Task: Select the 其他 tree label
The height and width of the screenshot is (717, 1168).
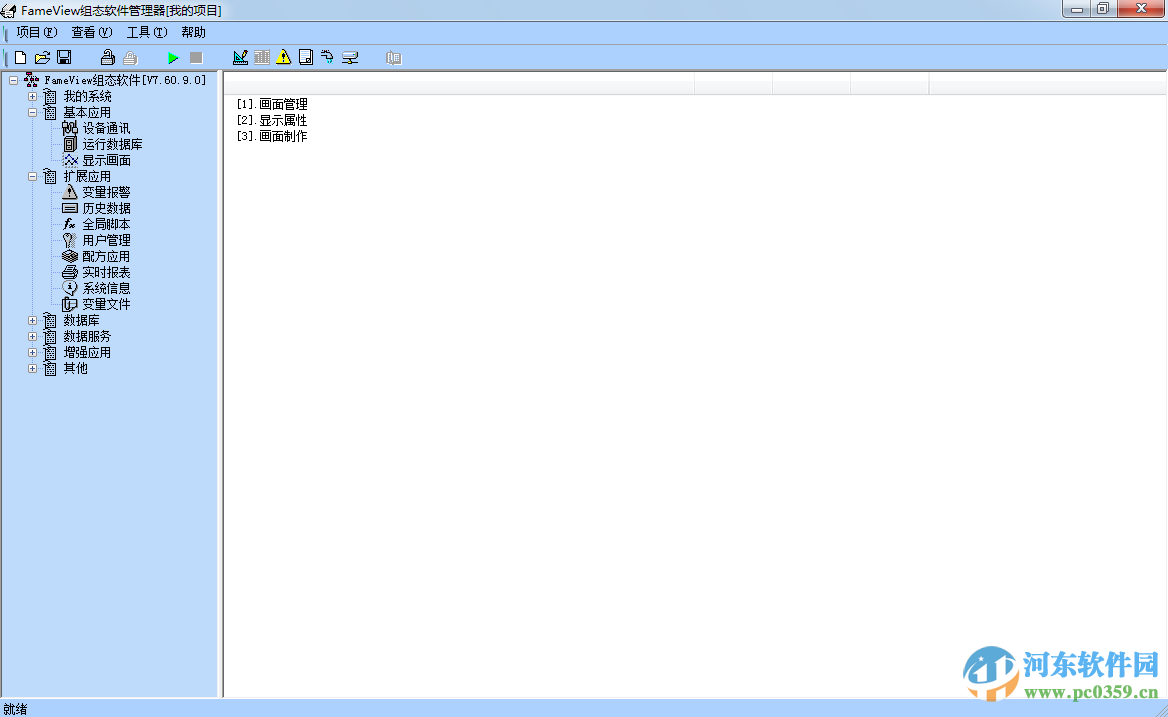Action: coord(75,369)
